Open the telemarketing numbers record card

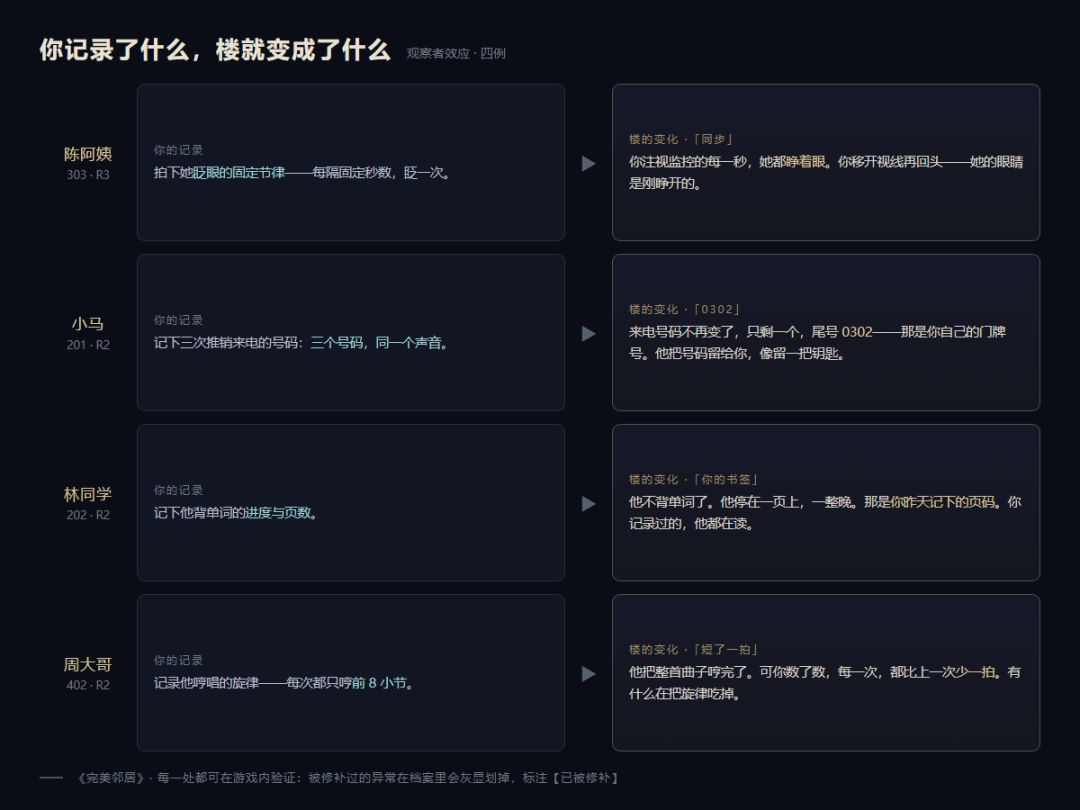click(x=351, y=333)
